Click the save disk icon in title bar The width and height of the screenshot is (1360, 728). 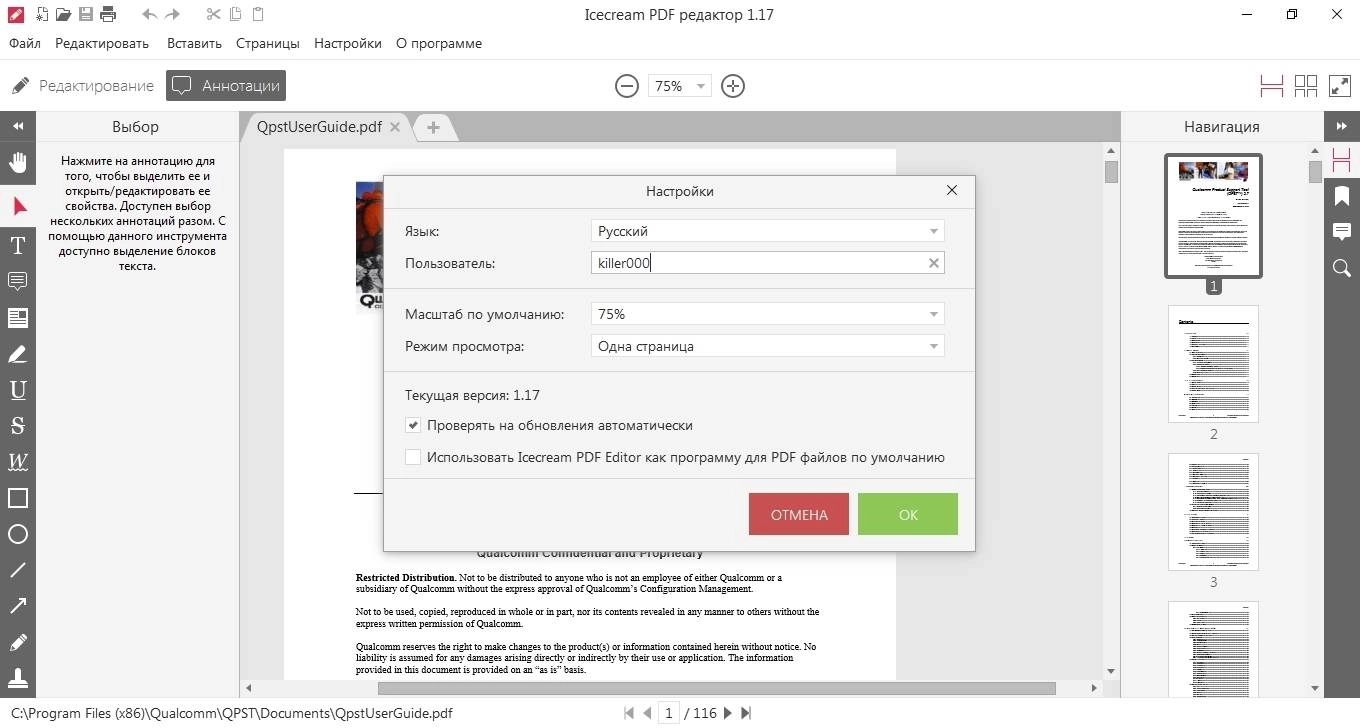[x=86, y=14]
